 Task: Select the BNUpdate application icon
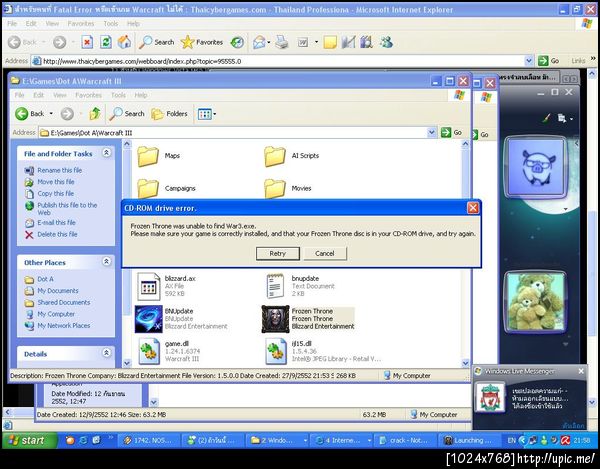148,319
